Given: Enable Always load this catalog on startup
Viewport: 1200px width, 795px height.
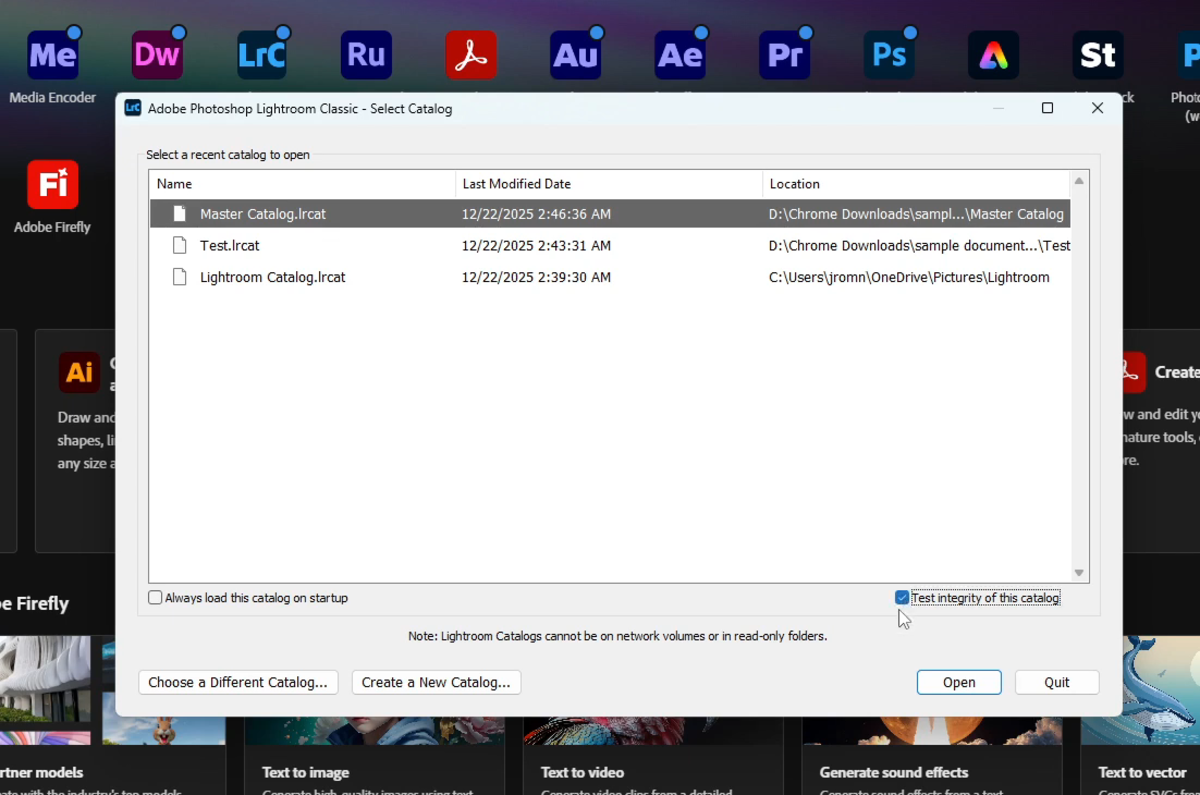Looking at the screenshot, I should pos(155,598).
